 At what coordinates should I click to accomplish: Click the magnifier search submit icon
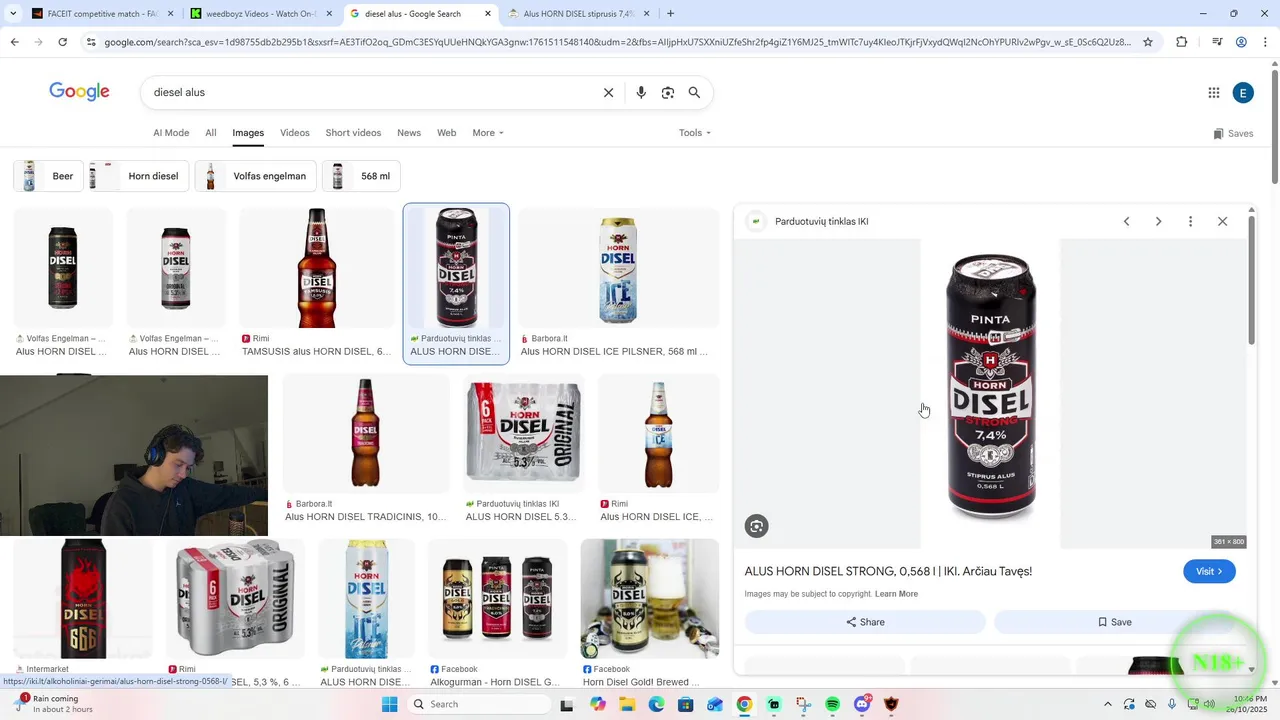(x=694, y=93)
